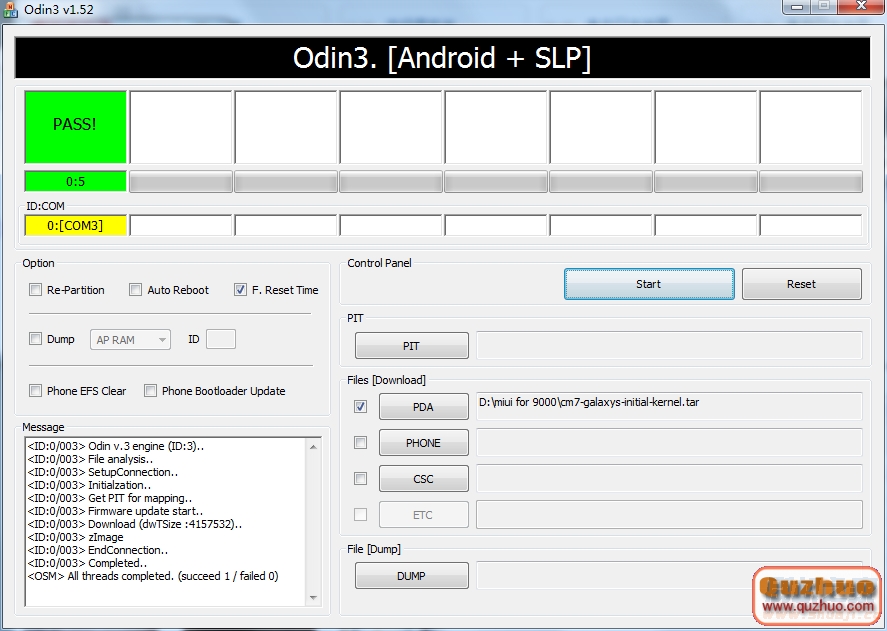This screenshot has height=631, width=887.
Task: Click the CSC file button
Action: click(424, 479)
